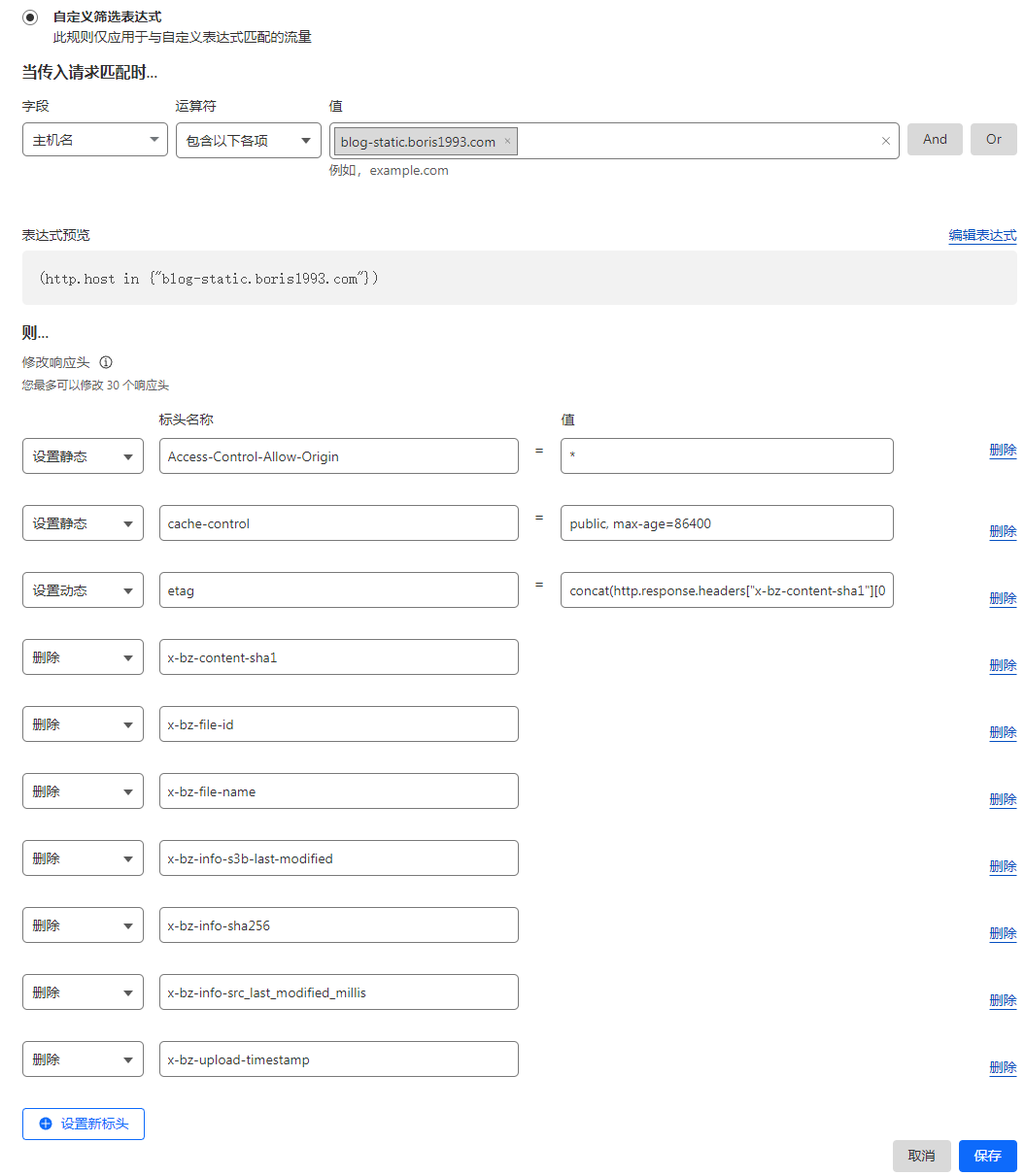Open the 删除 action dropdown for x-bz-file-id
The height and width of the screenshot is (1176, 1025).
click(x=83, y=724)
